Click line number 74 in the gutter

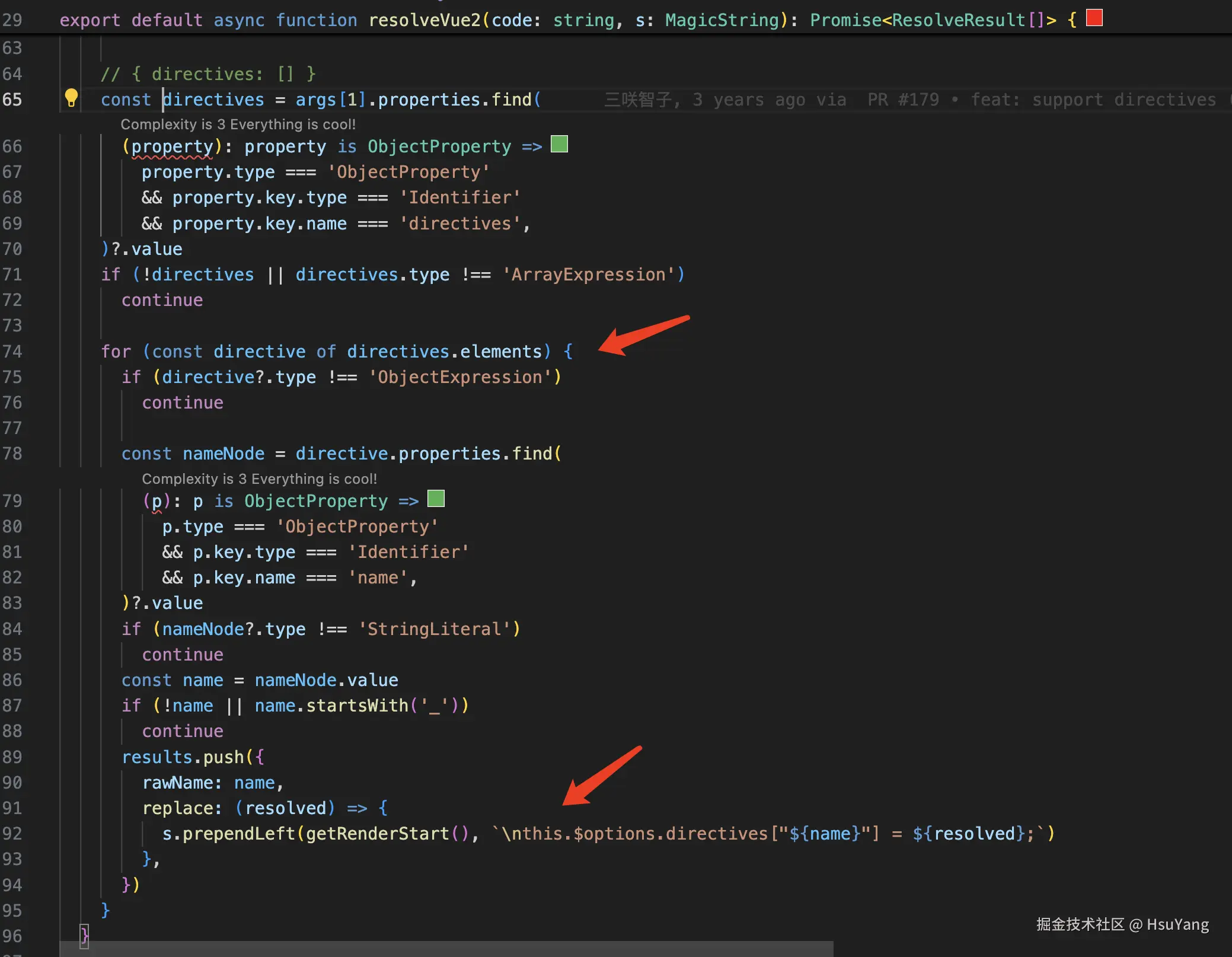coord(12,352)
